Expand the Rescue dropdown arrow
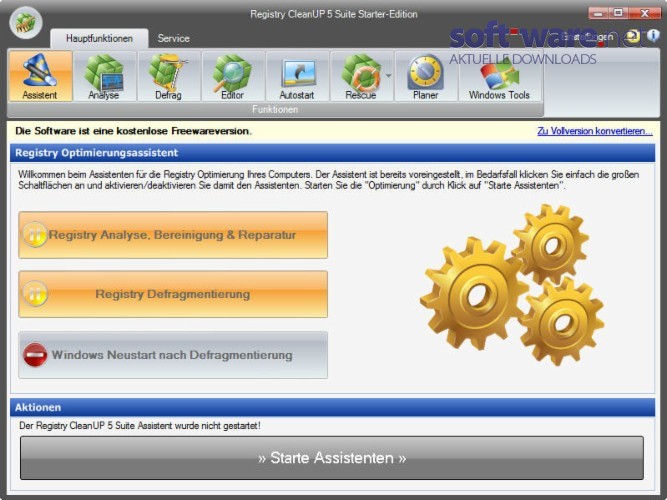The height and width of the screenshot is (500, 667). 388,76
